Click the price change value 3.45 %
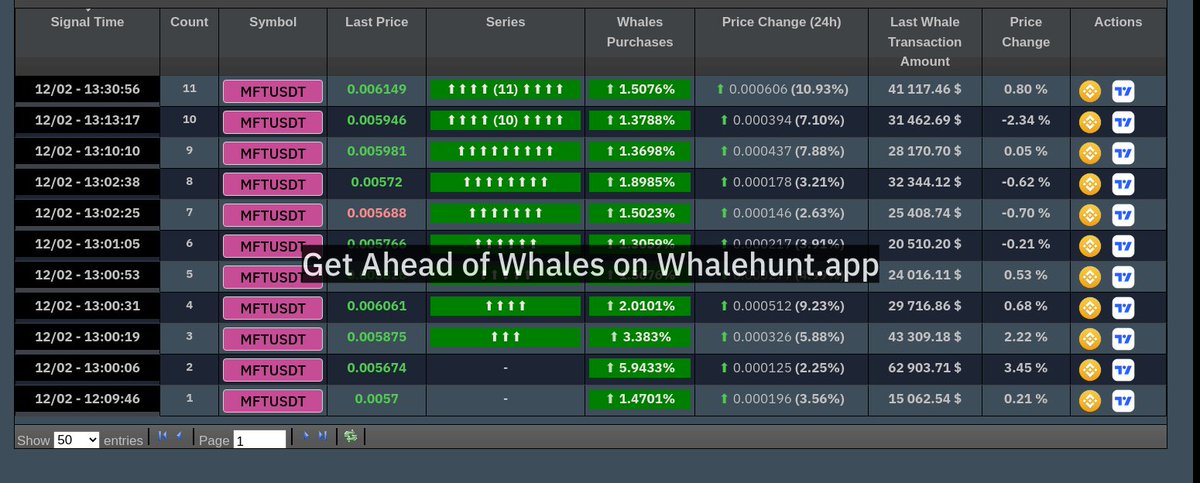The width and height of the screenshot is (1200, 483). point(1026,368)
